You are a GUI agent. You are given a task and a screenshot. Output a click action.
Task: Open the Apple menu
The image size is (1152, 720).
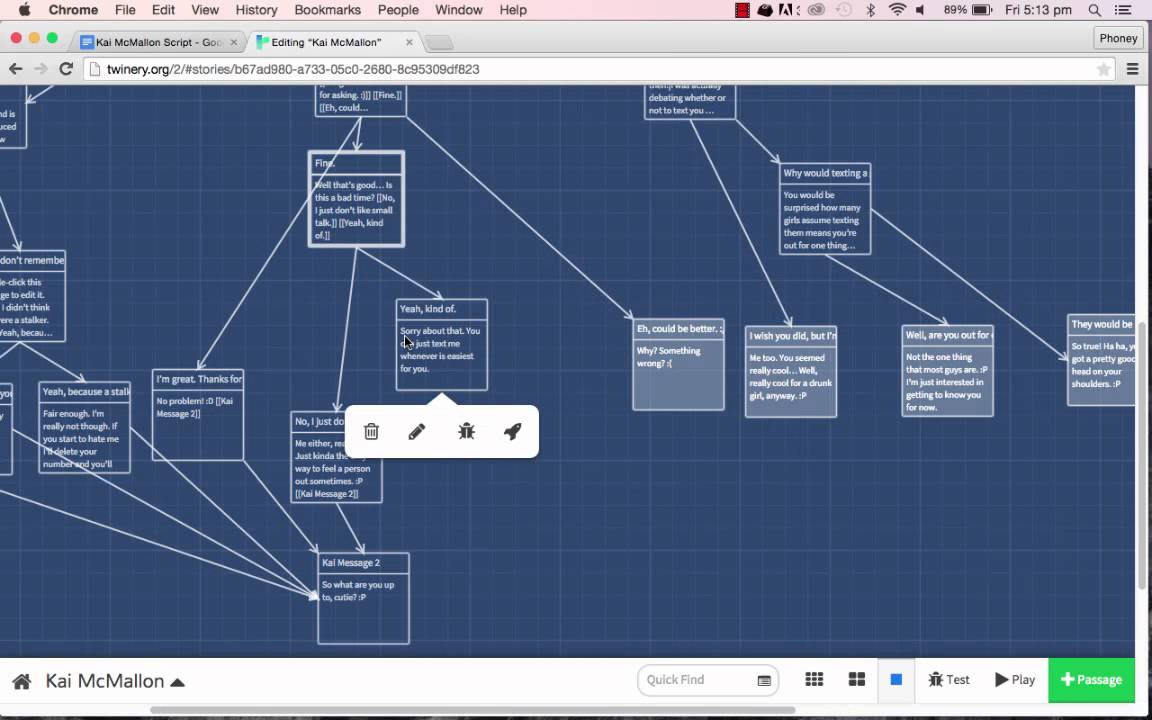click(24, 10)
